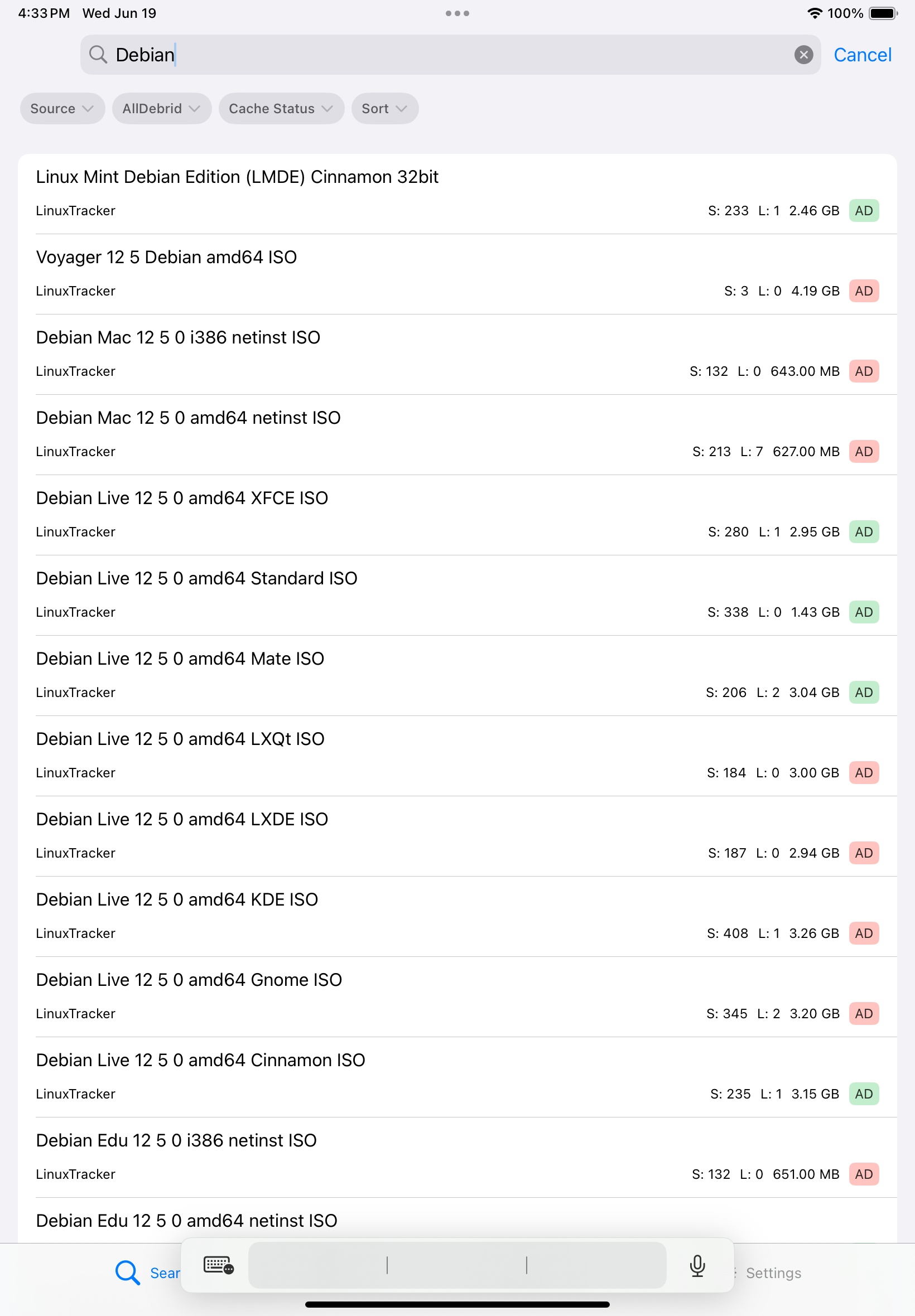
Task: Open the Sort dropdown
Action: click(x=383, y=108)
